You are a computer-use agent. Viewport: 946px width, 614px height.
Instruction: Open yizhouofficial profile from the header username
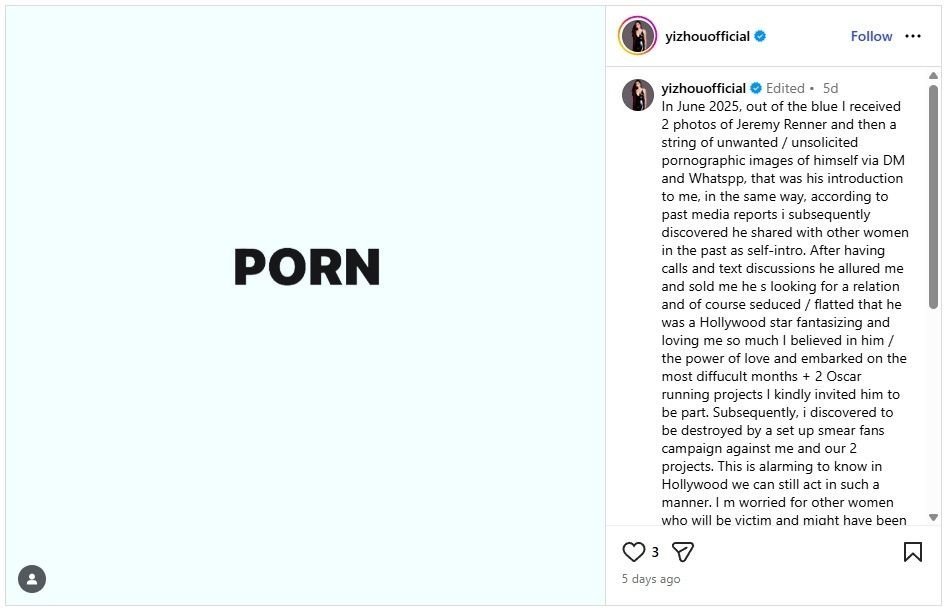pyautogui.click(x=707, y=36)
